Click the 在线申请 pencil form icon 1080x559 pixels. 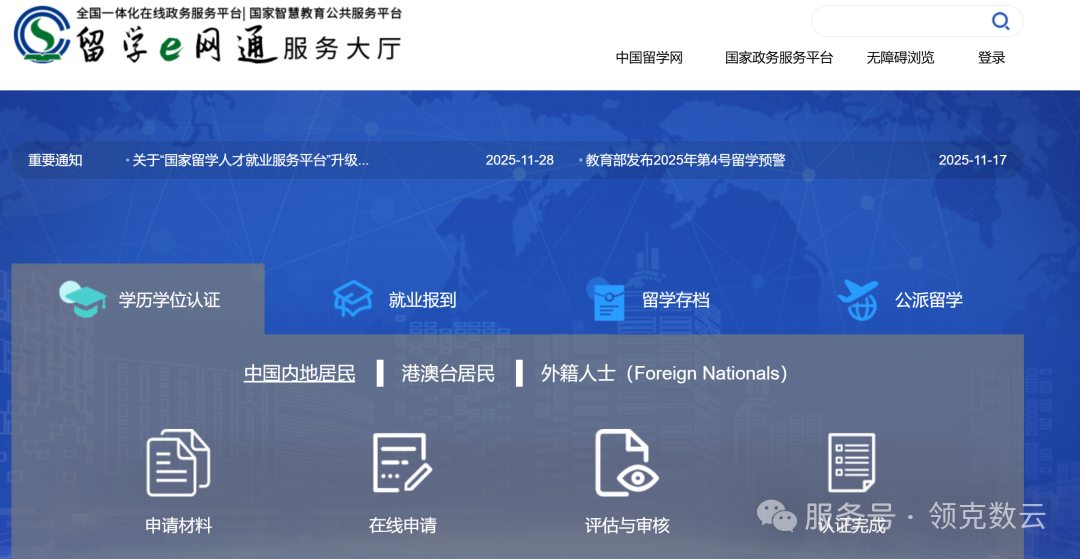tap(402, 463)
